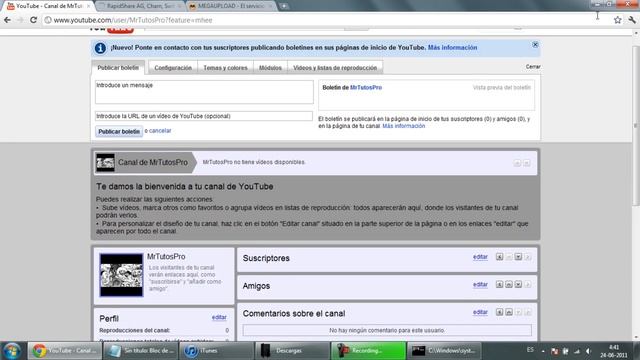640x360 pixels.
Task: Click the browser address bar
Action: click(327, 20)
